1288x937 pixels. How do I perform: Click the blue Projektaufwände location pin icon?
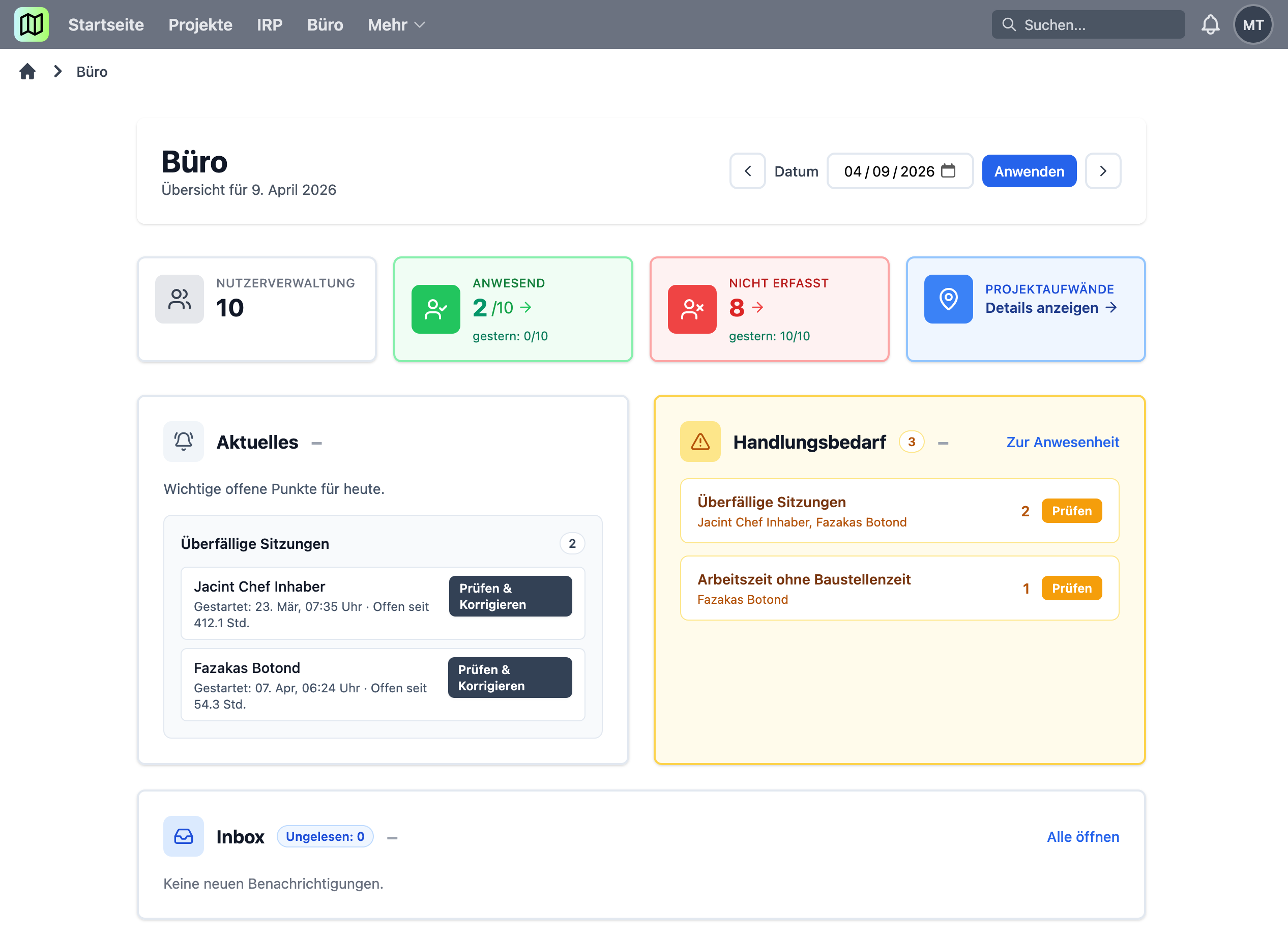click(948, 299)
